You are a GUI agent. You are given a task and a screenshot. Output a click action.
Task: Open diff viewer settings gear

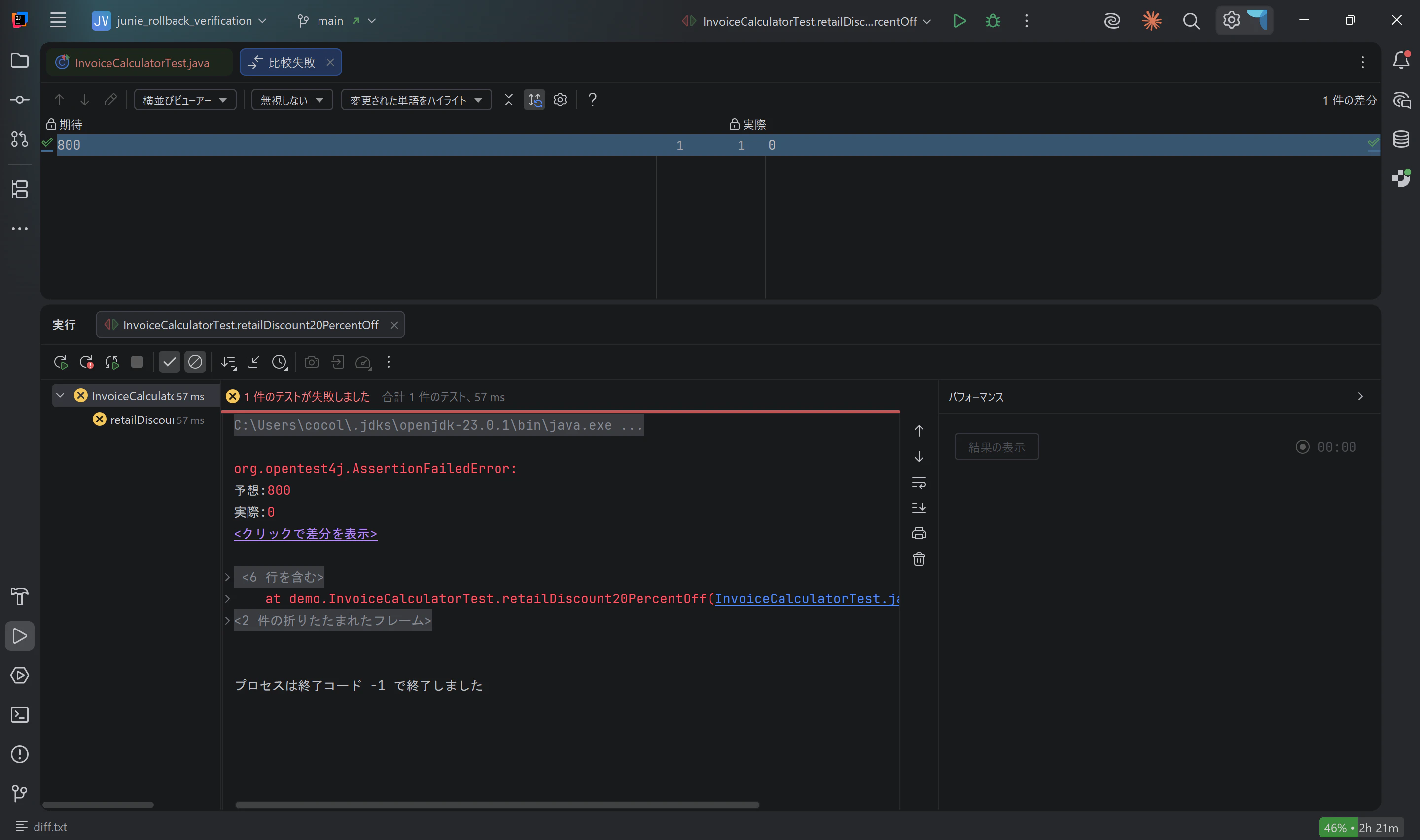pos(560,100)
